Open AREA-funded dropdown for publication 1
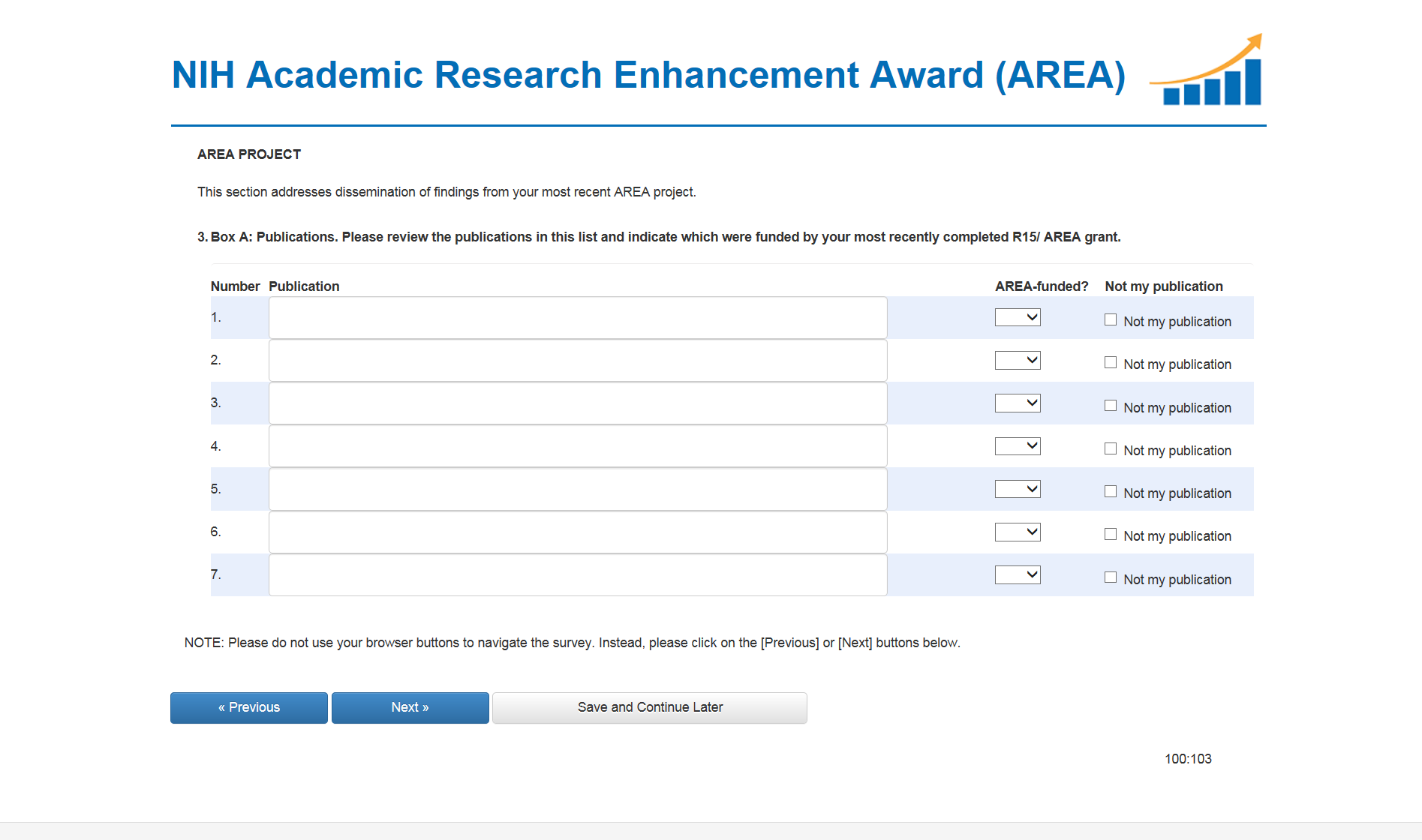This screenshot has height=840, width=1422. coord(1018,317)
